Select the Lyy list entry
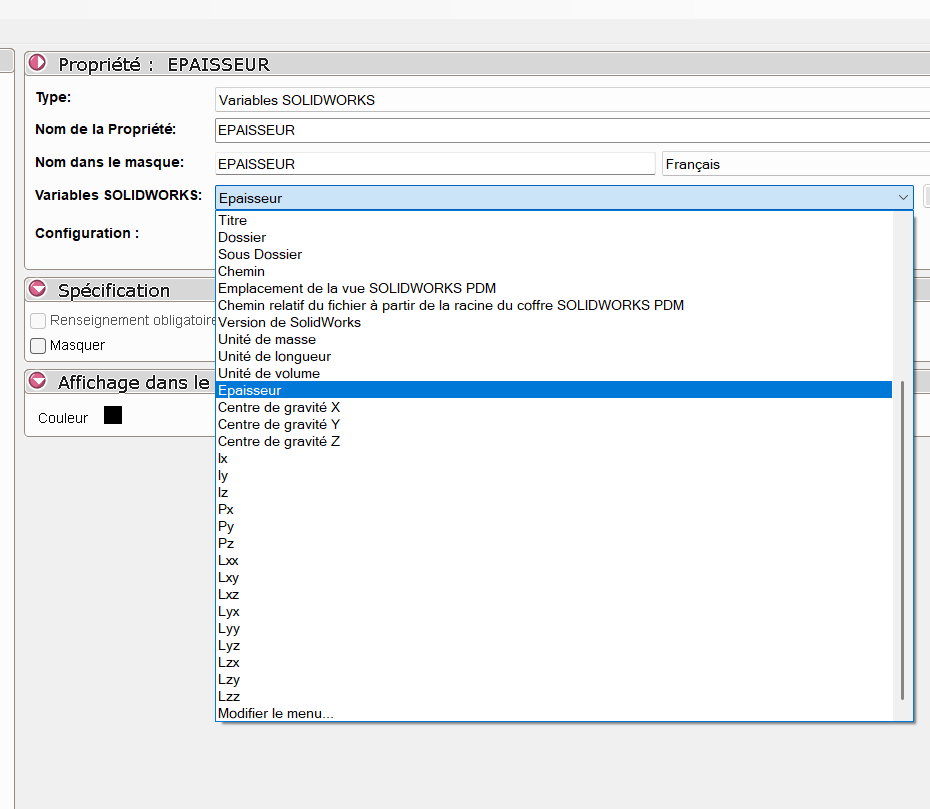 tap(554, 628)
